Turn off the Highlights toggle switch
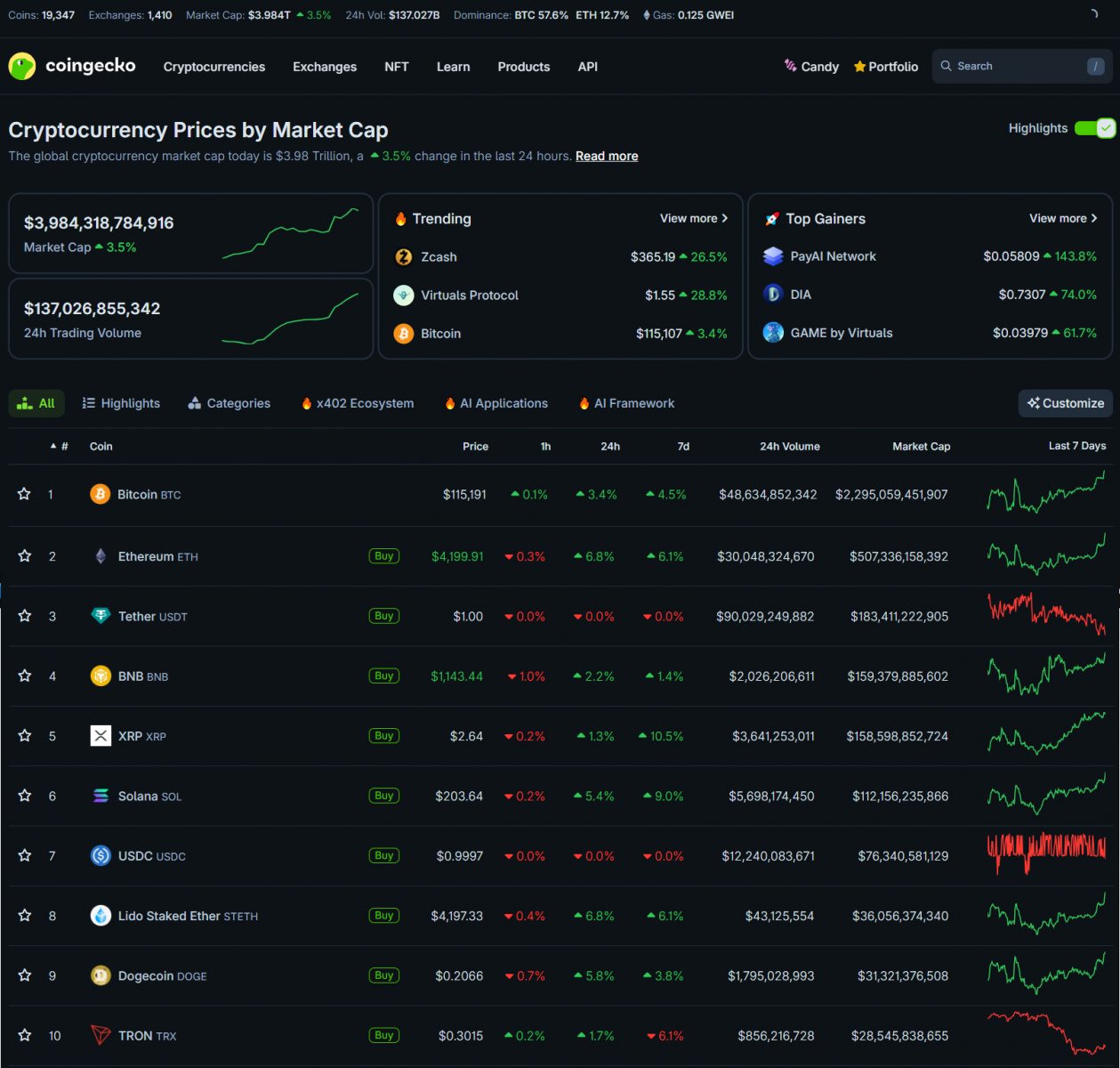Image resolution: width=1120 pixels, height=1068 pixels. [1094, 128]
